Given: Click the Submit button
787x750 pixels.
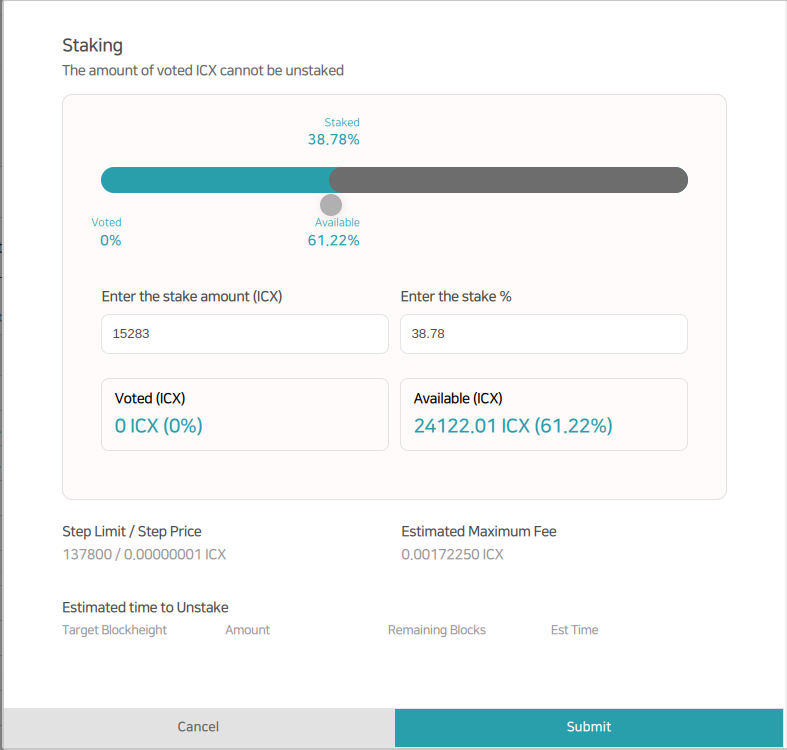Looking at the screenshot, I should click(x=588, y=727).
